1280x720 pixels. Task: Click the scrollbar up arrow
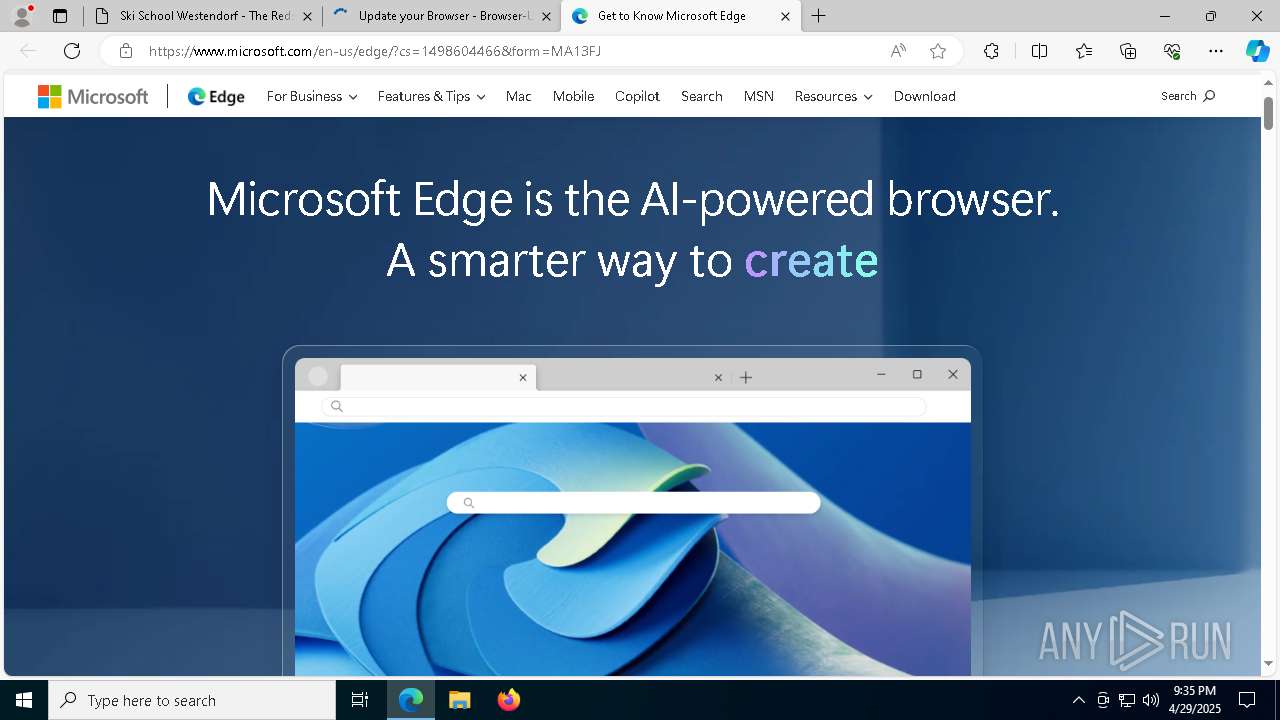pos(1268,83)
